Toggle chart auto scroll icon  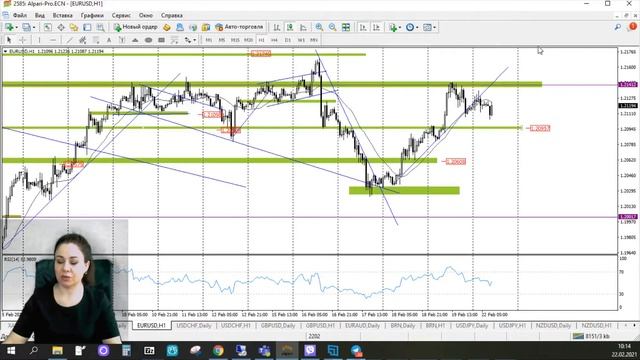(363, 27)
